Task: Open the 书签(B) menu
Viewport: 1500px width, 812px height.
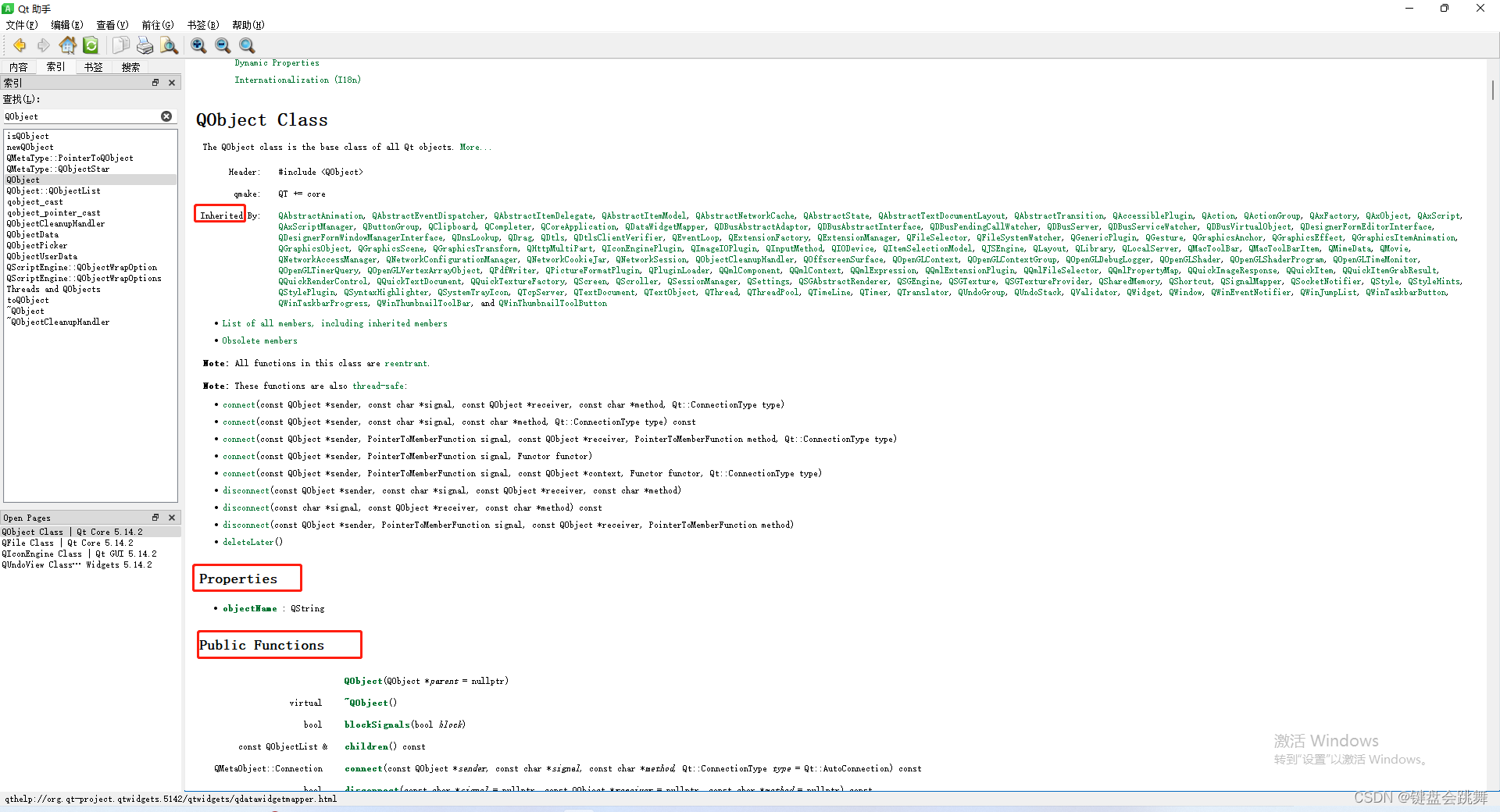Action: pyautogui.click(x=203, y=25)
